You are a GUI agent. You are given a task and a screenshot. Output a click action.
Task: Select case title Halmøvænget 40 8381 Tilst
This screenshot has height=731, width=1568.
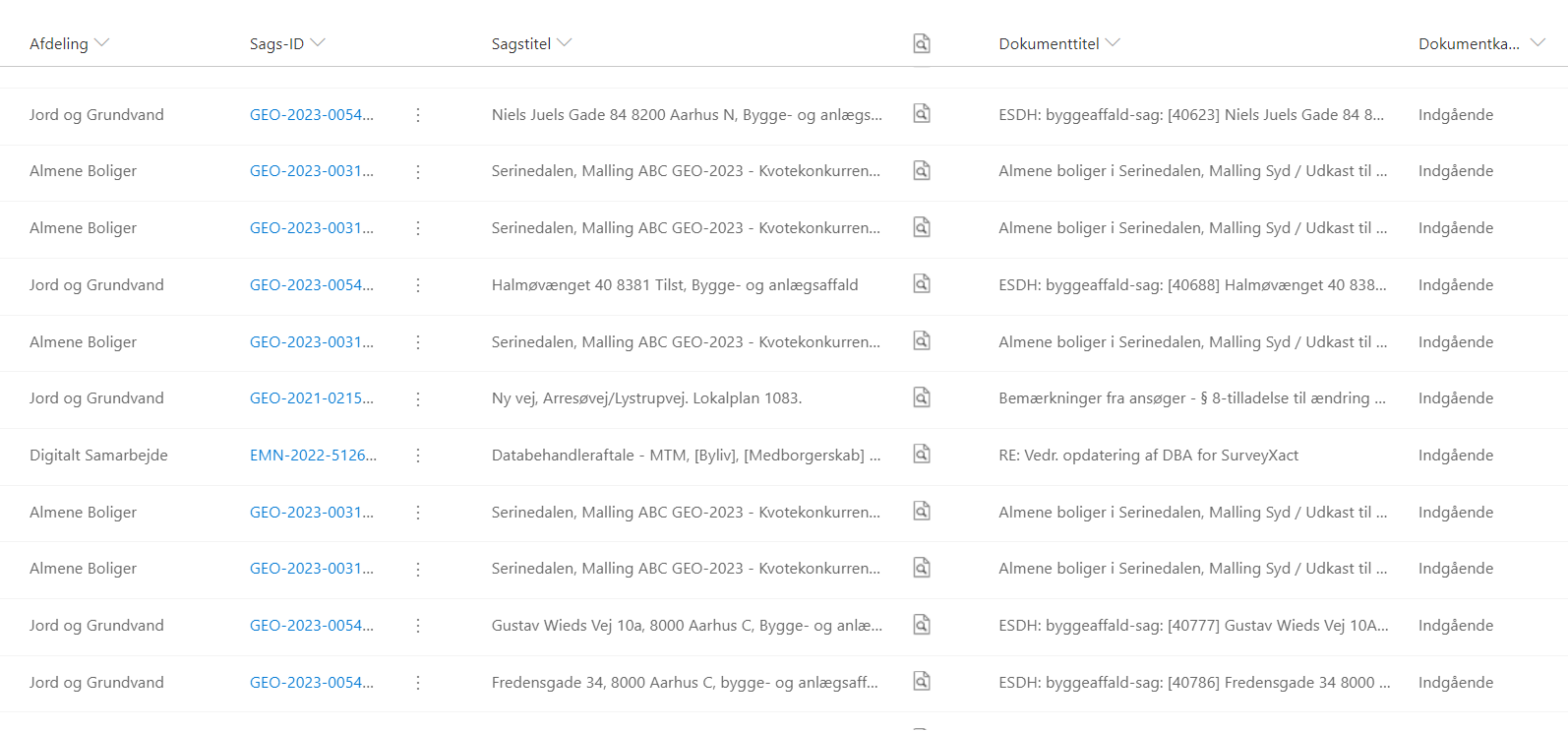[x=675, y=285]
